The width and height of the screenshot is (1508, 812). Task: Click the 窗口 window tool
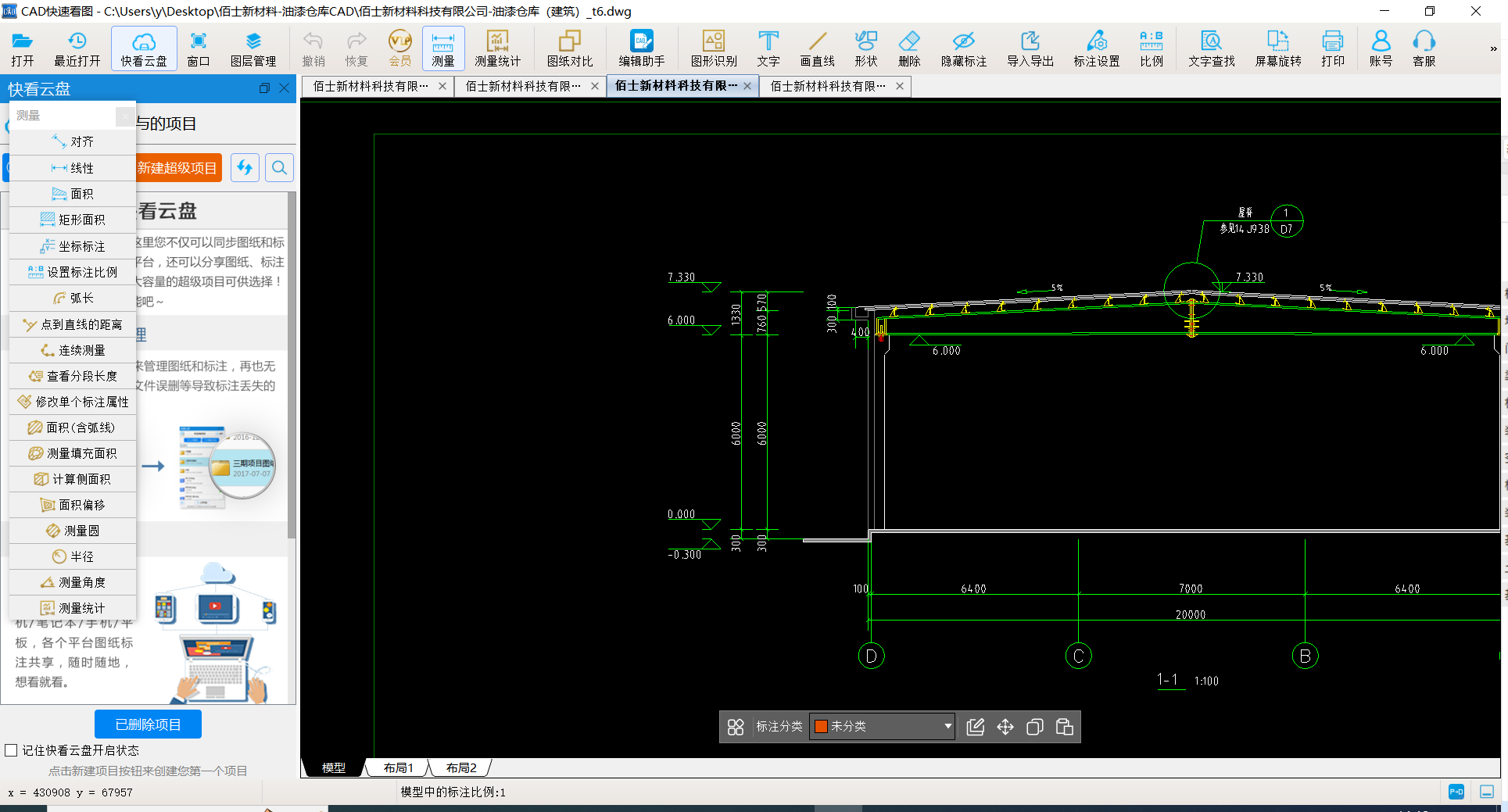click(199, 48)
